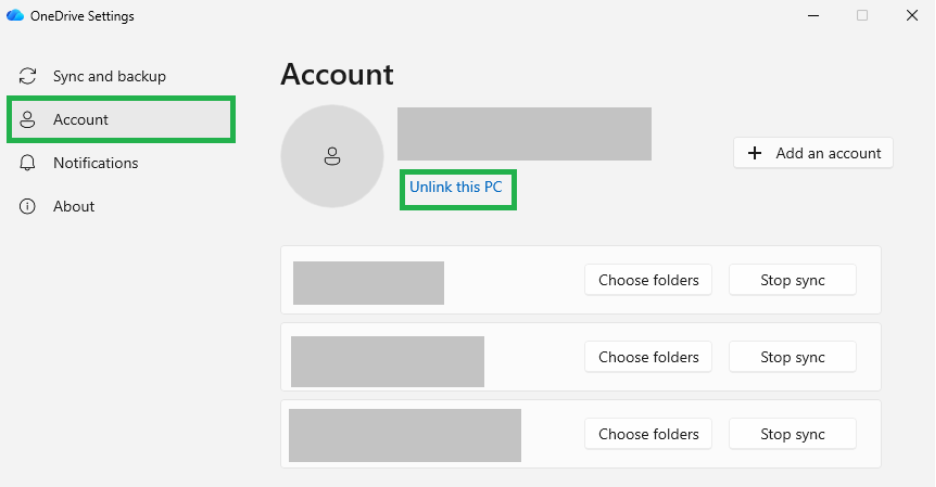
Task: Stop sync for the third library
Action: 792,434
